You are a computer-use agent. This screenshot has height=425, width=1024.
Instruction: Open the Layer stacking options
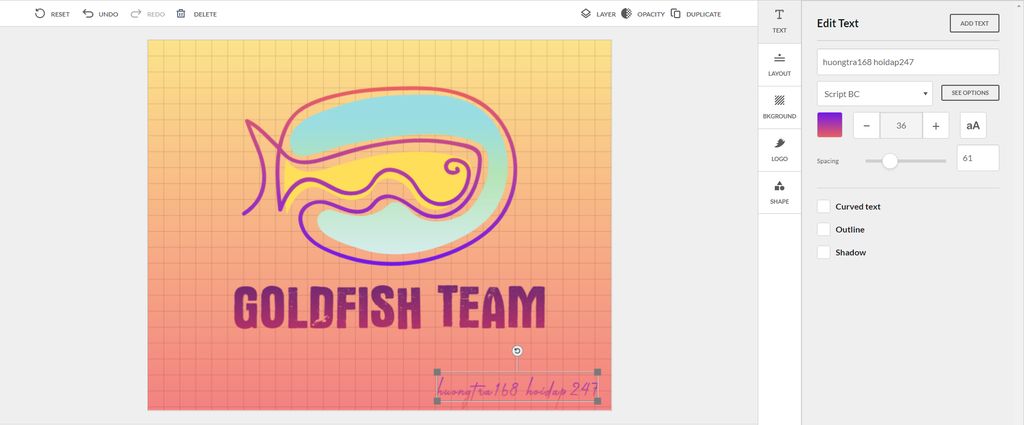point(598,14)
